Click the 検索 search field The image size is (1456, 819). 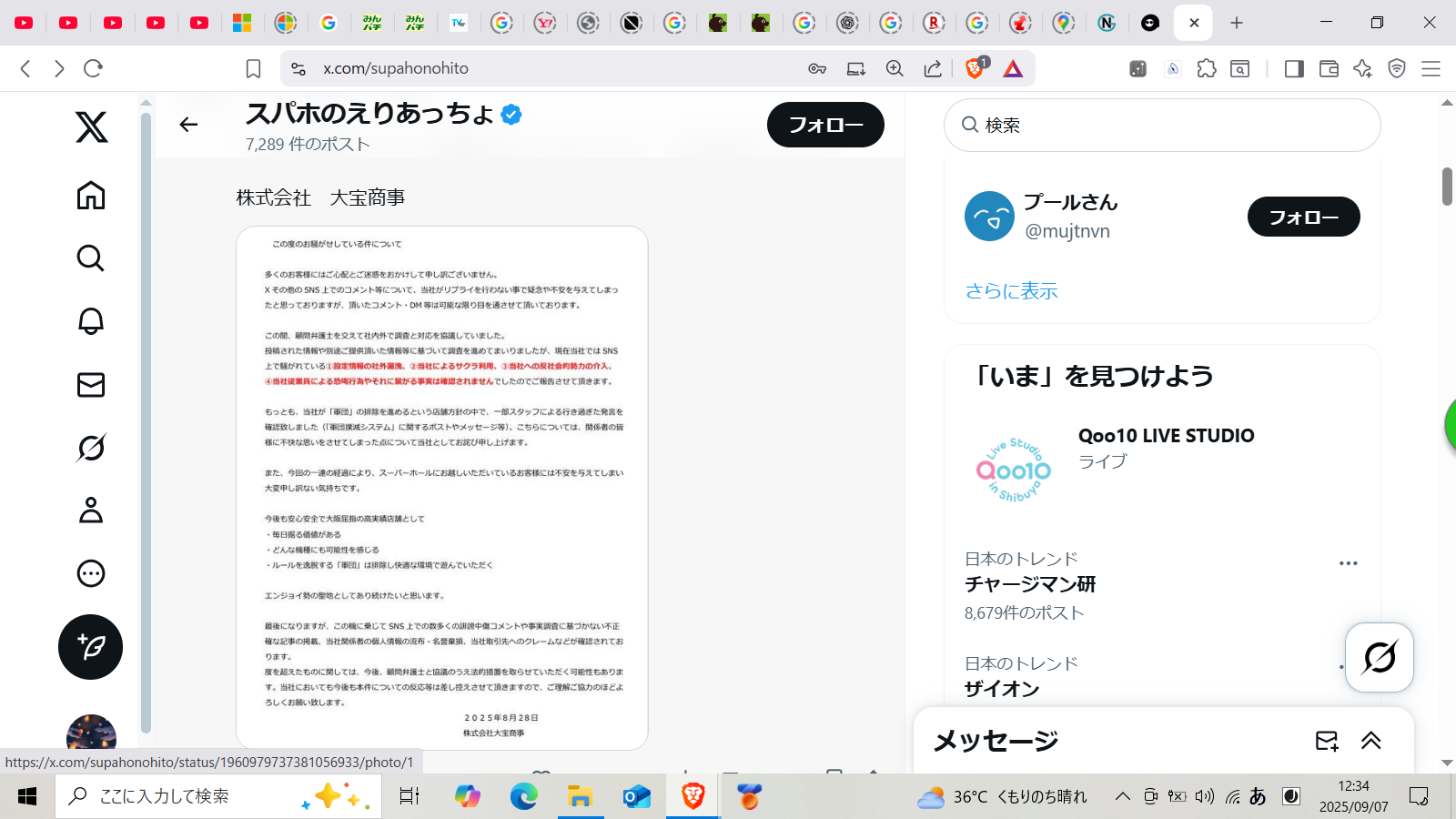point(1162,126)
